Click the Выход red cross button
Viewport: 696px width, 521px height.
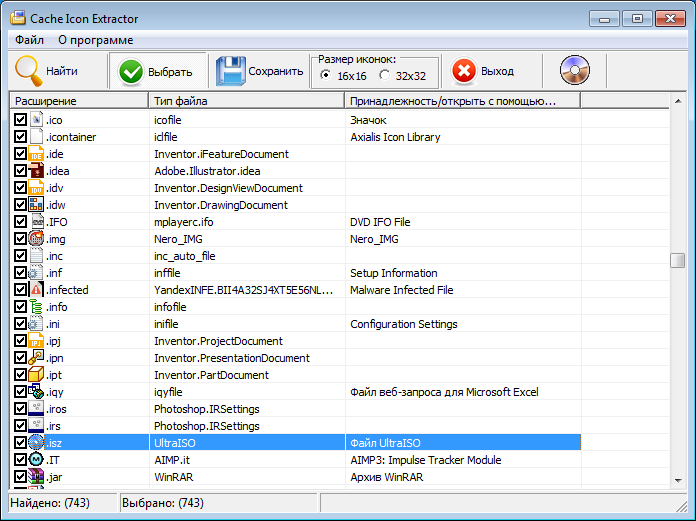pos(483,71)
